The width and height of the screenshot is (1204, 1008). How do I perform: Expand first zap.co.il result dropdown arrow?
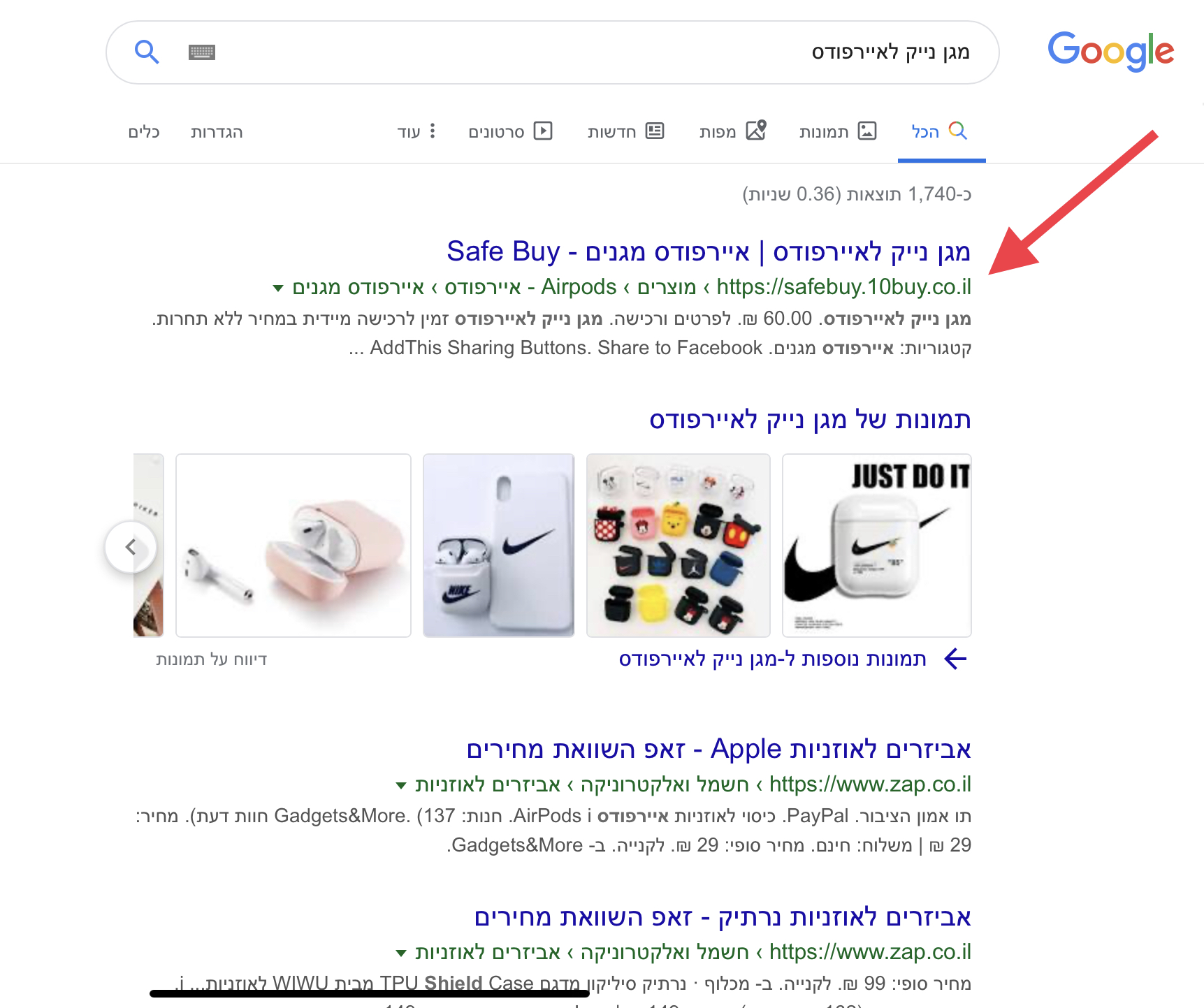coord(401,785)
